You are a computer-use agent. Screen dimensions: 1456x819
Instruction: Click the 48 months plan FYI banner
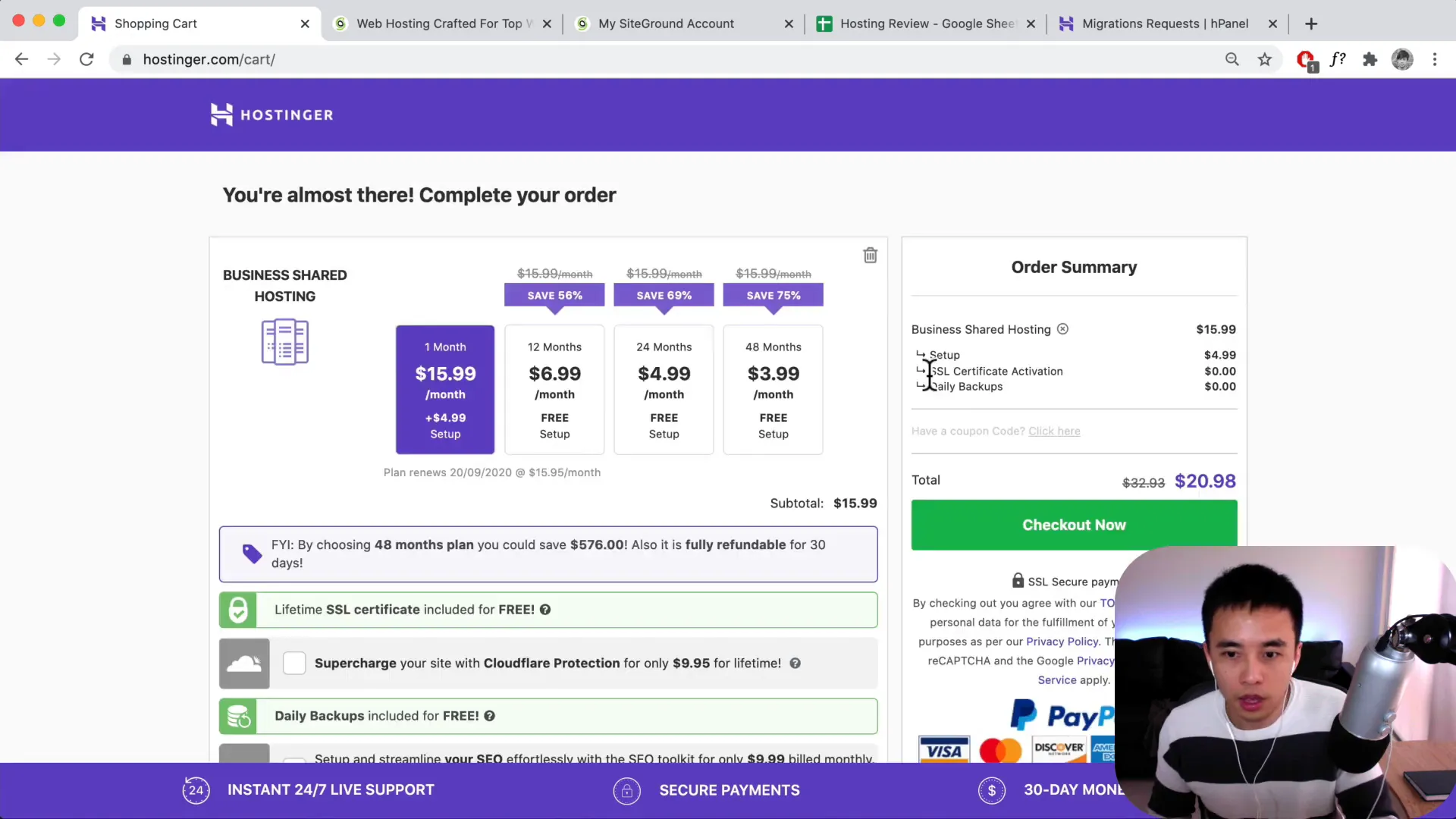[x=548, y=554]
